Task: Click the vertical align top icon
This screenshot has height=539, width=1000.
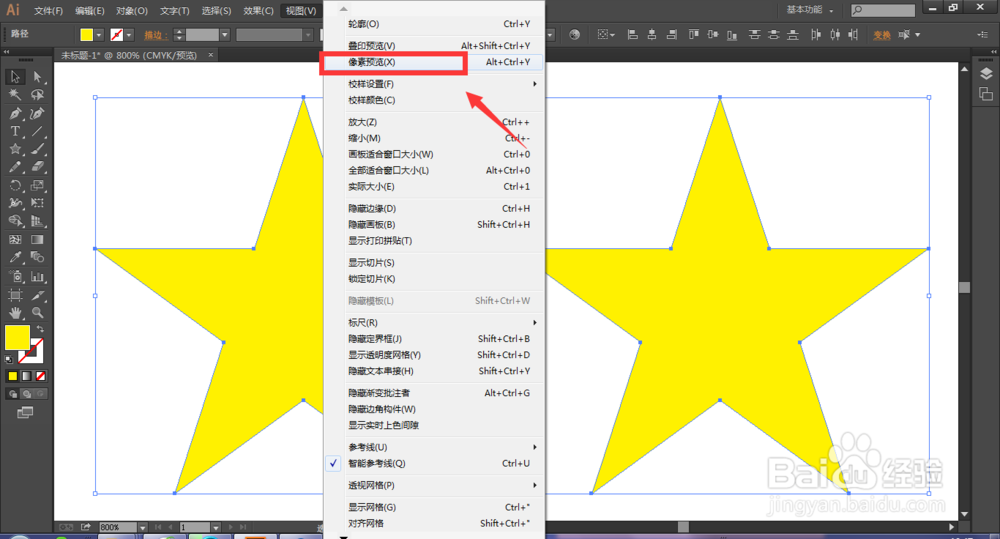Action: (x=693, y=34)
